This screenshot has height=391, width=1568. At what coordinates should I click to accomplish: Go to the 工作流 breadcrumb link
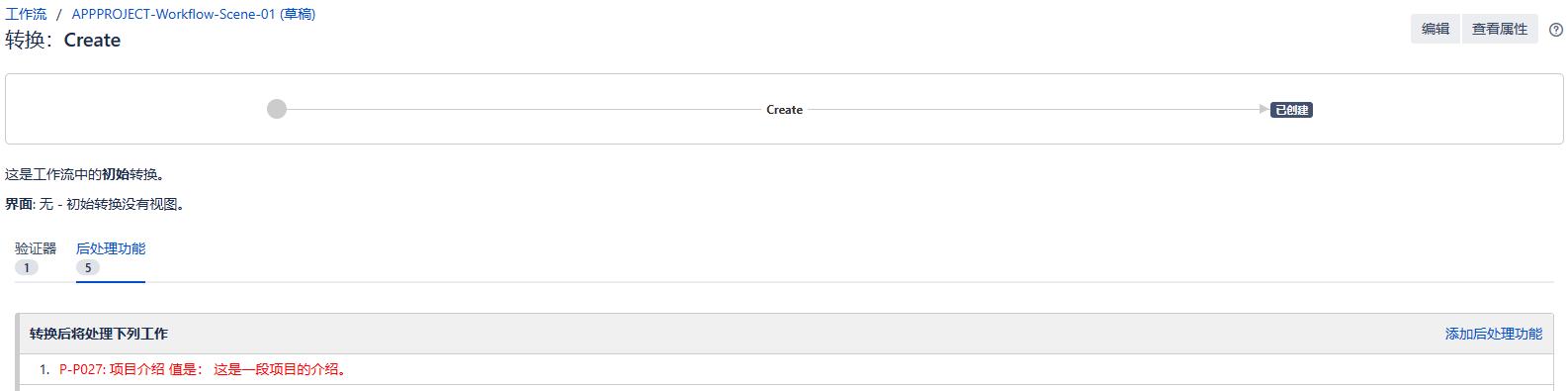[26, 14]
